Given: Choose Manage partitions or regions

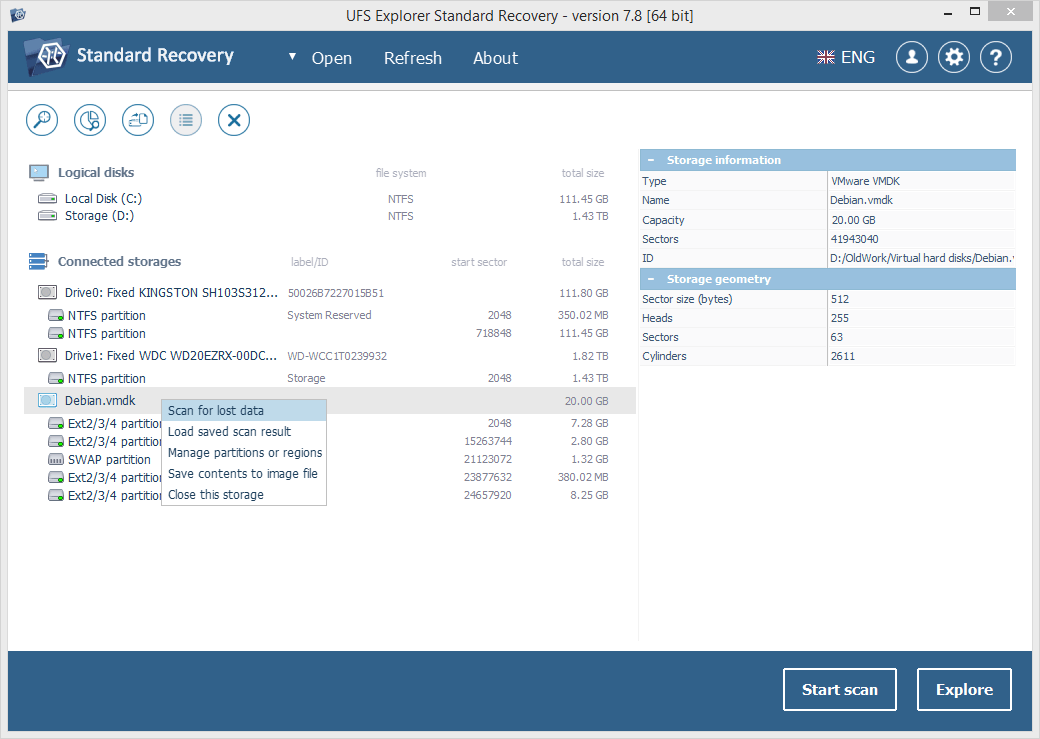Looking at the screenshot, I should pos(244,453).
